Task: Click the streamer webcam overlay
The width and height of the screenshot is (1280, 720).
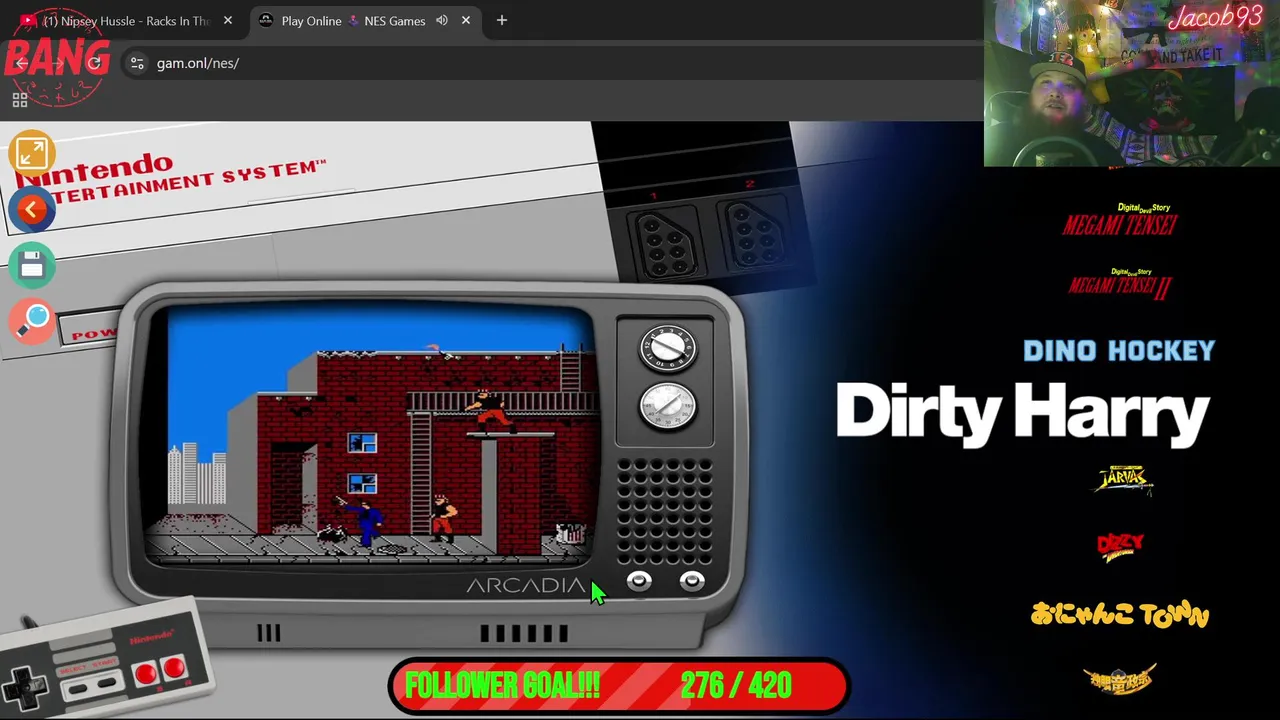Action: [x=1132, y=83]
